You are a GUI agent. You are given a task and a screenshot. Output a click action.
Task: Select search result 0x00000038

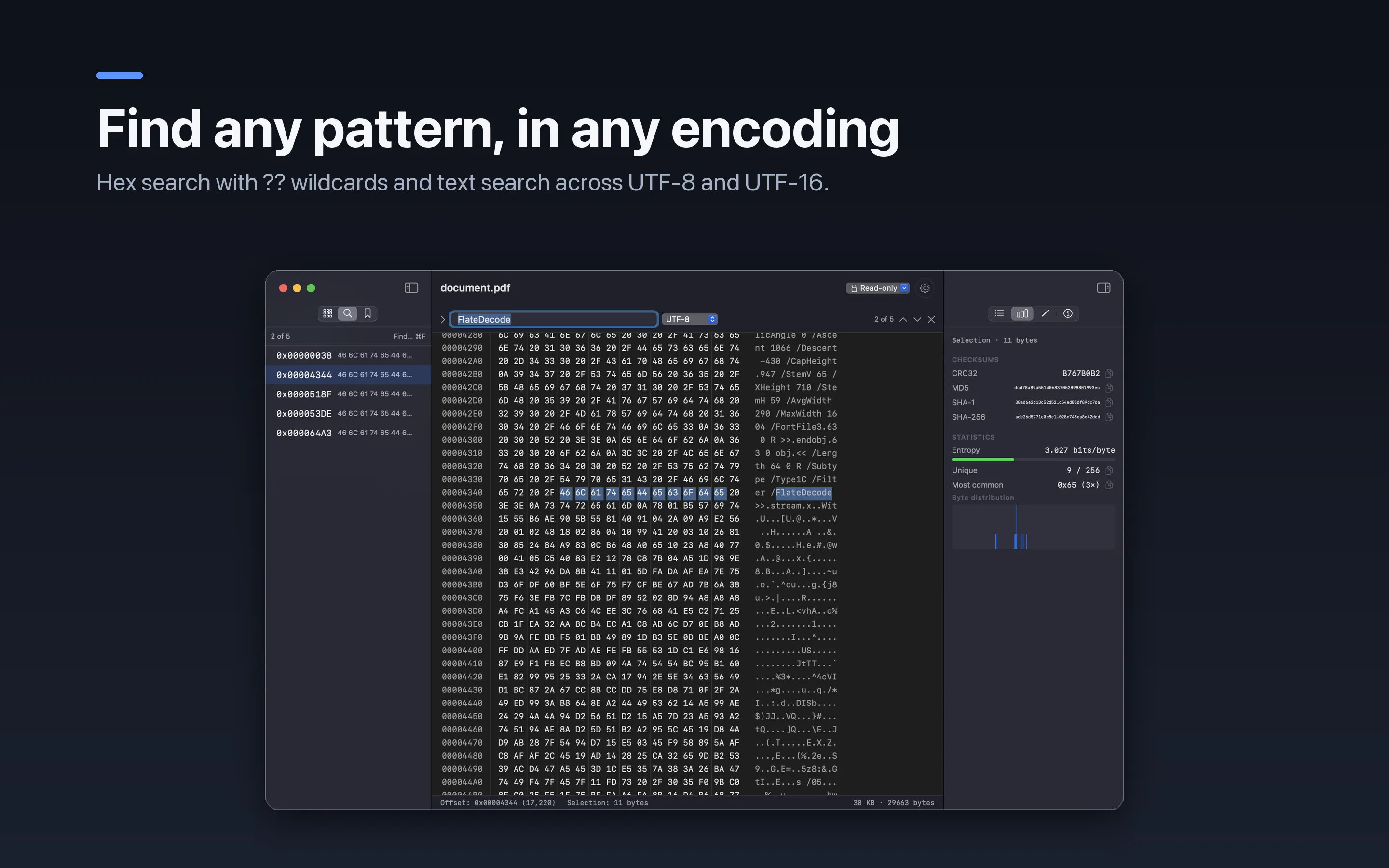tap(348, 355)
